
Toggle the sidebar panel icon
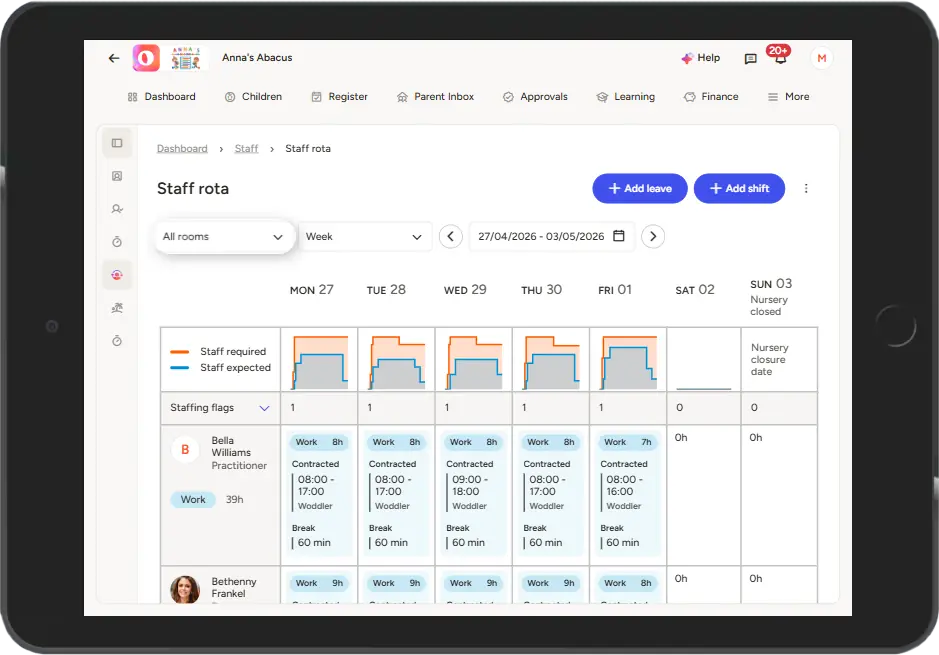tap(117, 143)
